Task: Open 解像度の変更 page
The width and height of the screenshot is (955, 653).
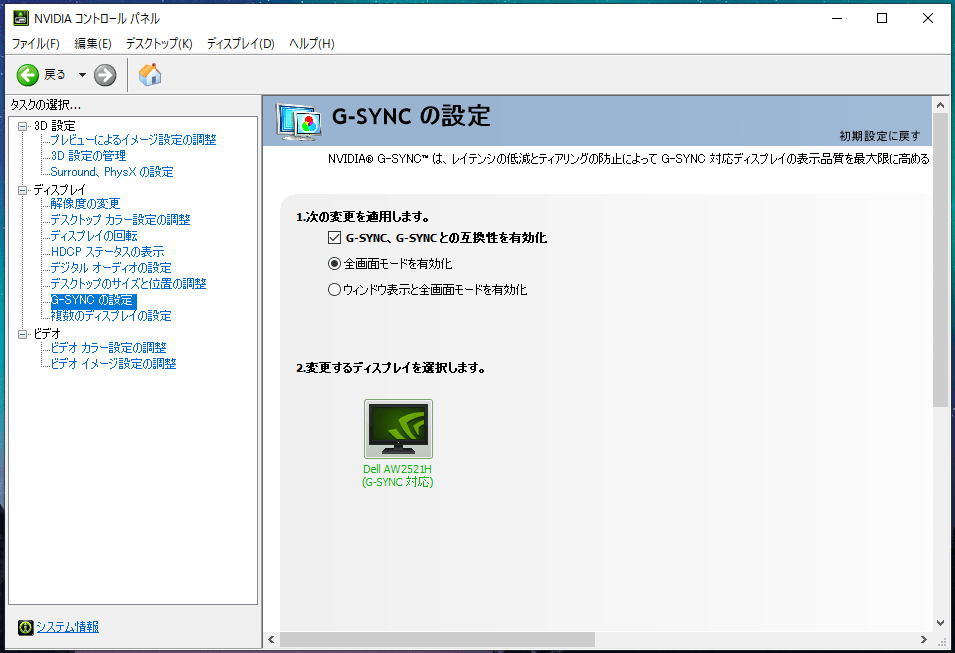Action: (x=85, y=203)
